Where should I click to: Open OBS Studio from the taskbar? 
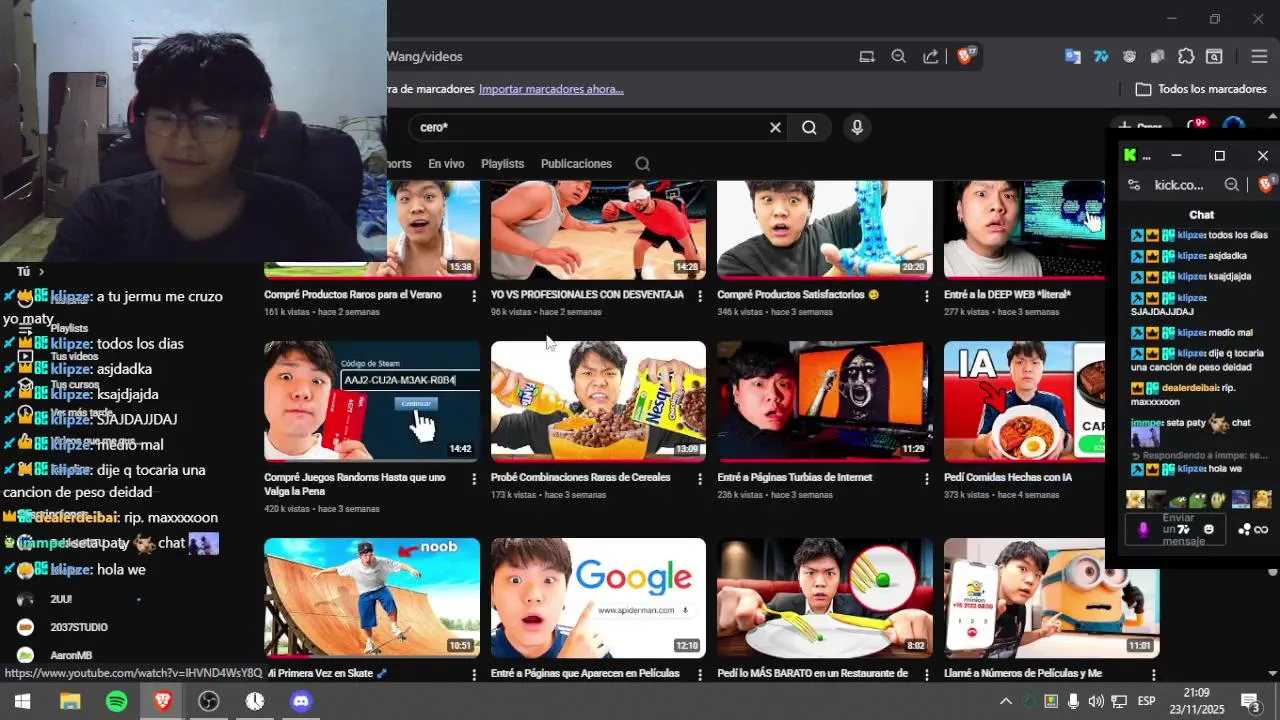(208, 701)
